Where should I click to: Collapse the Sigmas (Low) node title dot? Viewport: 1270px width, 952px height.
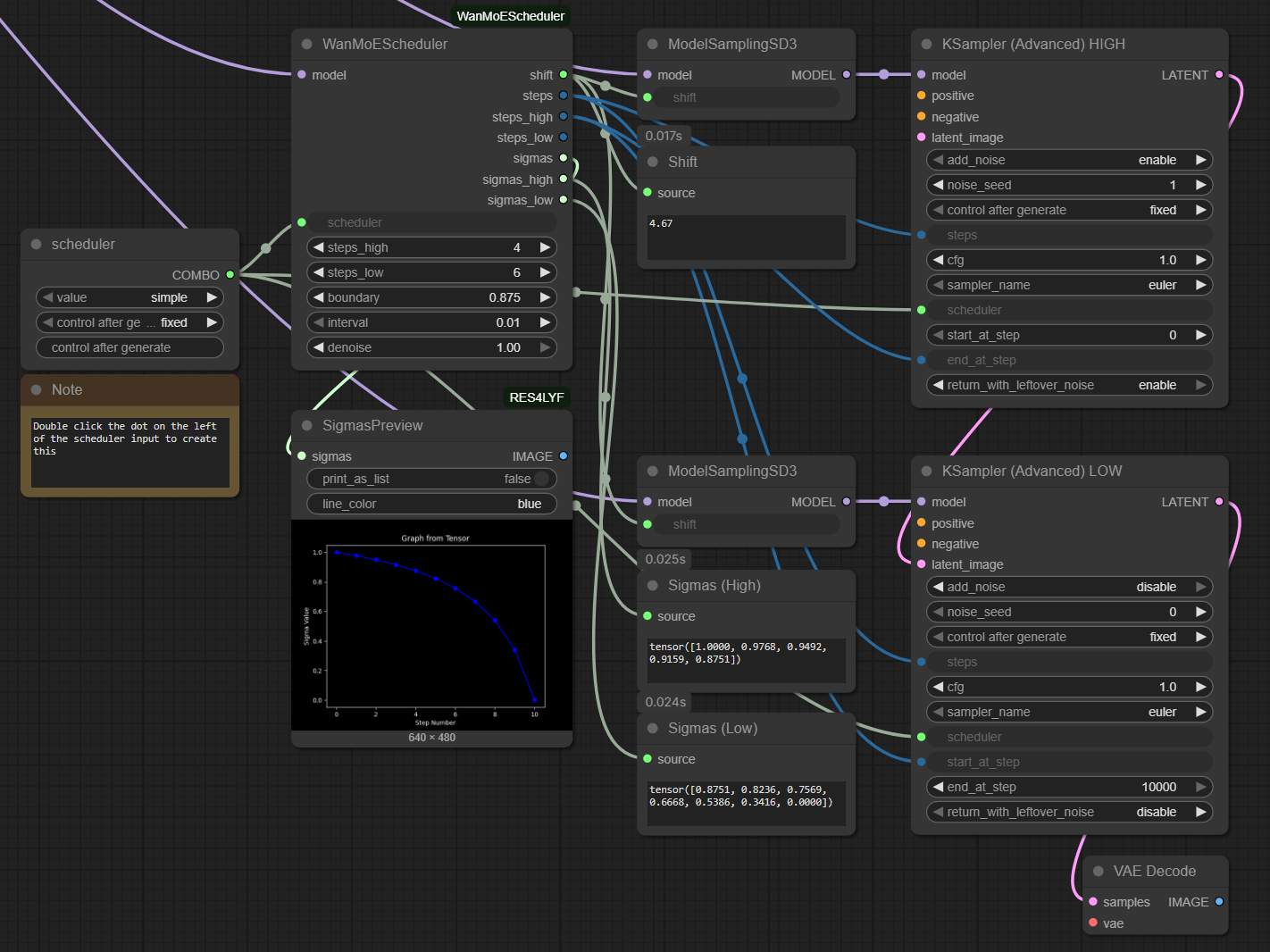coord(653,728)
